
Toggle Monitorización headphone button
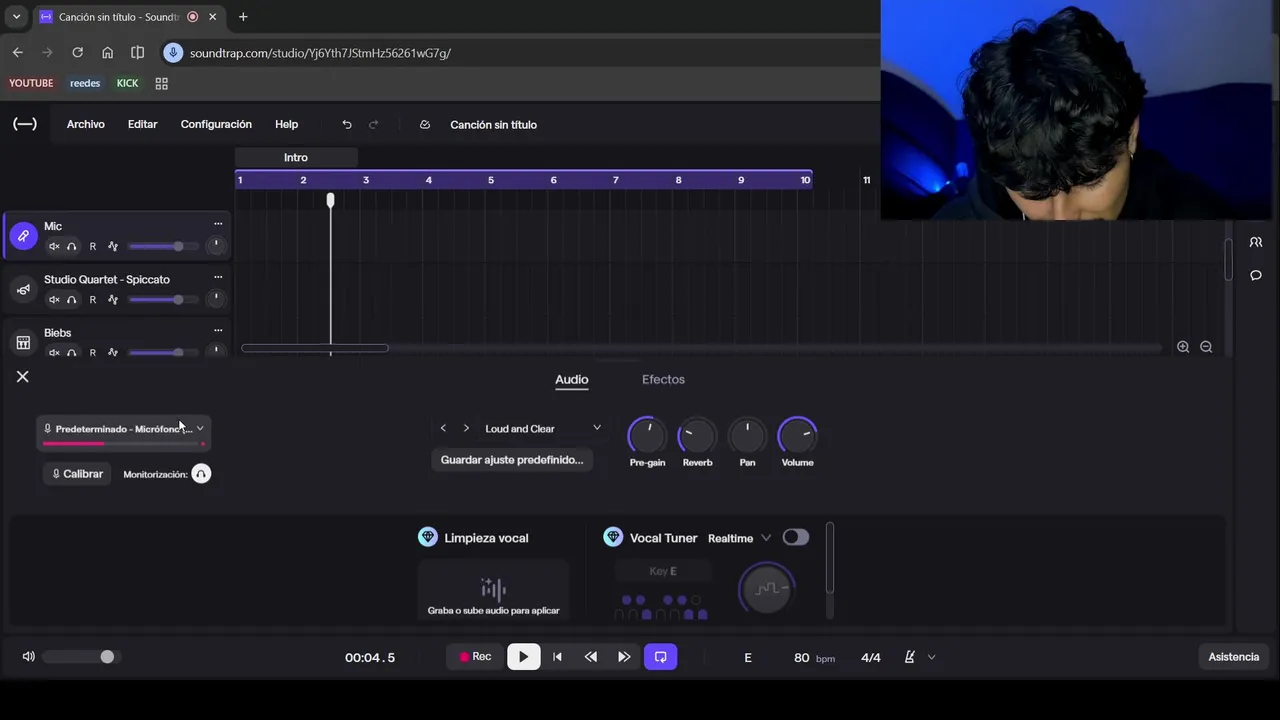pos(201,474)
